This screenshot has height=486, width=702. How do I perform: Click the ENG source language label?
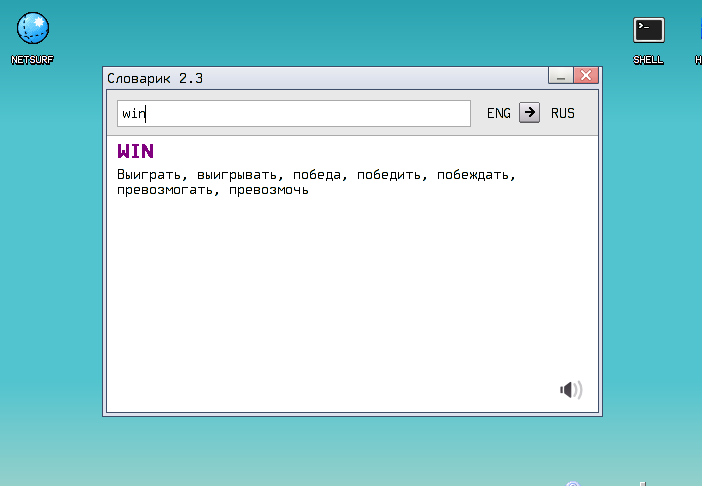point(499,113)
